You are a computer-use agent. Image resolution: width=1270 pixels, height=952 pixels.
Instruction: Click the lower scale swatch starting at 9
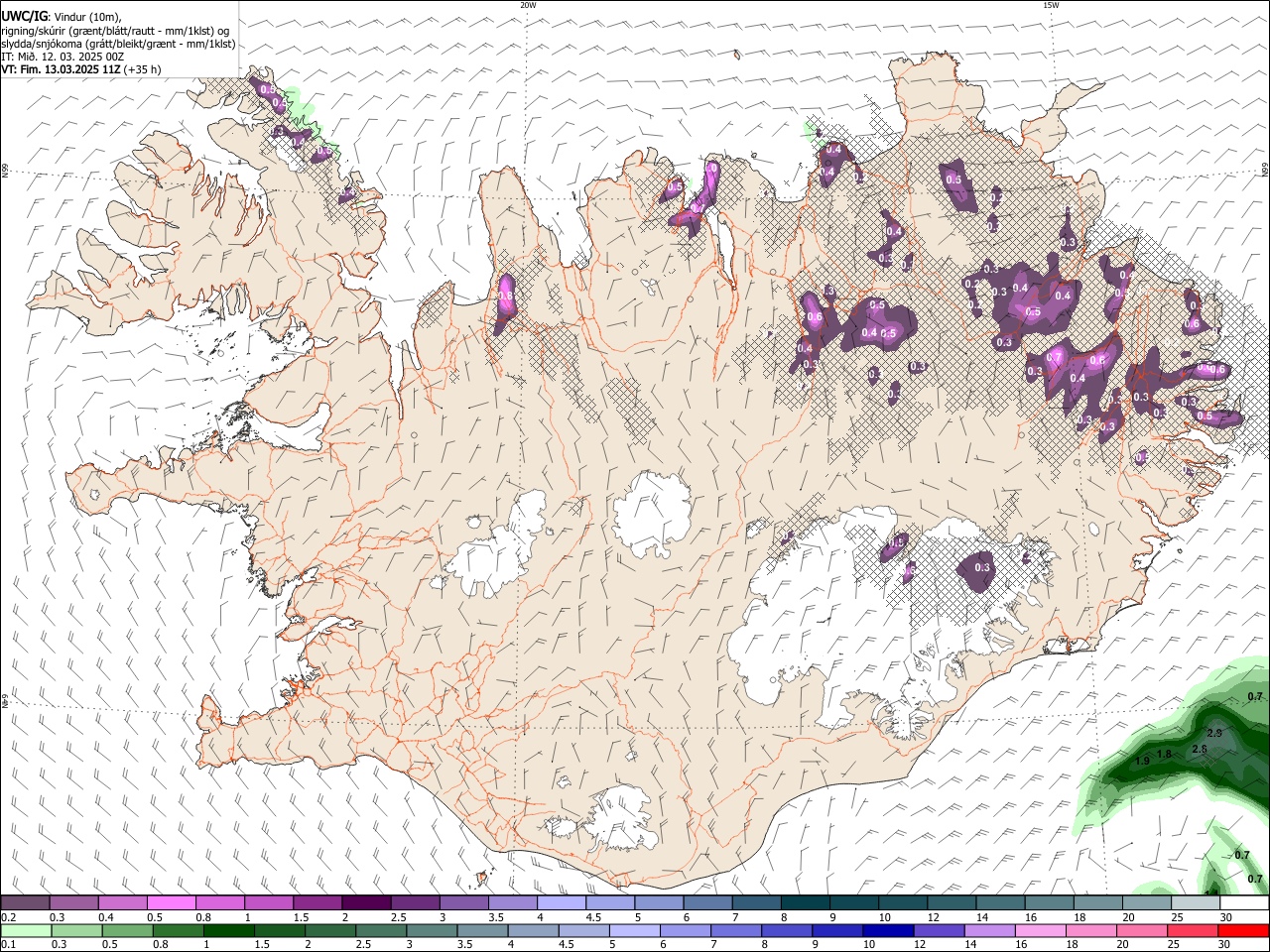tap(837, 930)
